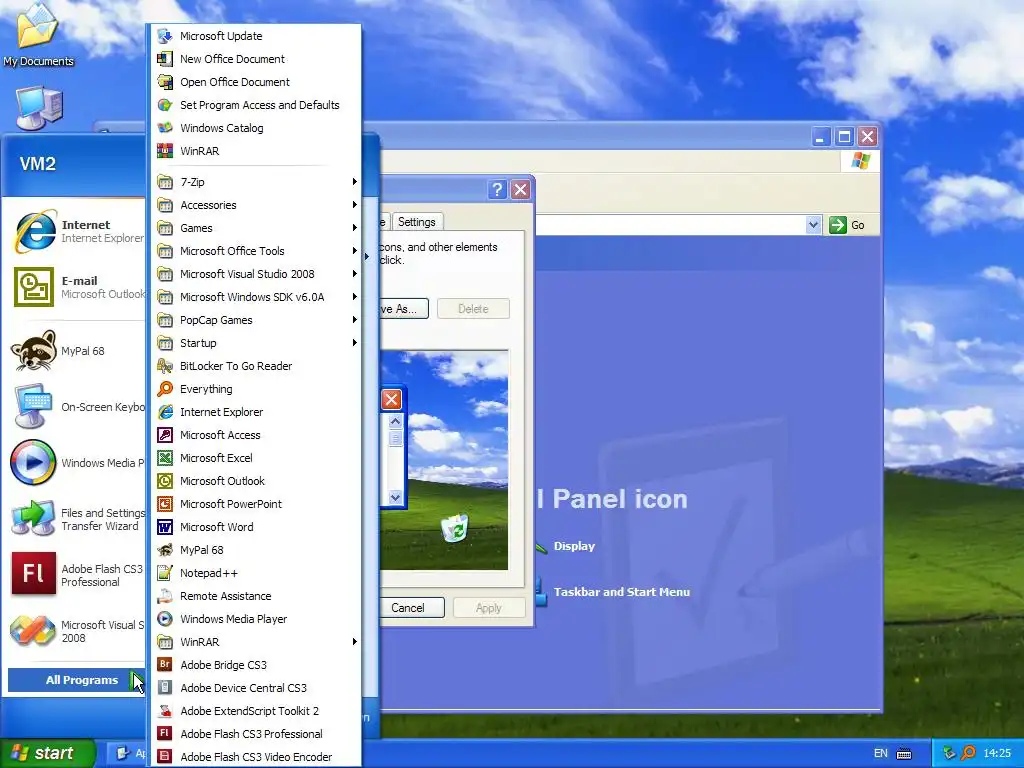This screenshot has width=1024, height=768.
Task: Launch Microsoft Access
Action: tap(256, 435)
